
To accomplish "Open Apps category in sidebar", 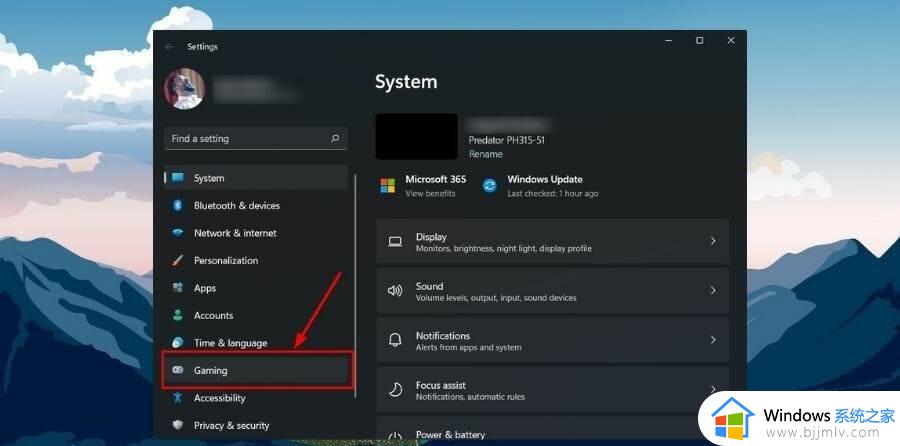I will [256, 288].
